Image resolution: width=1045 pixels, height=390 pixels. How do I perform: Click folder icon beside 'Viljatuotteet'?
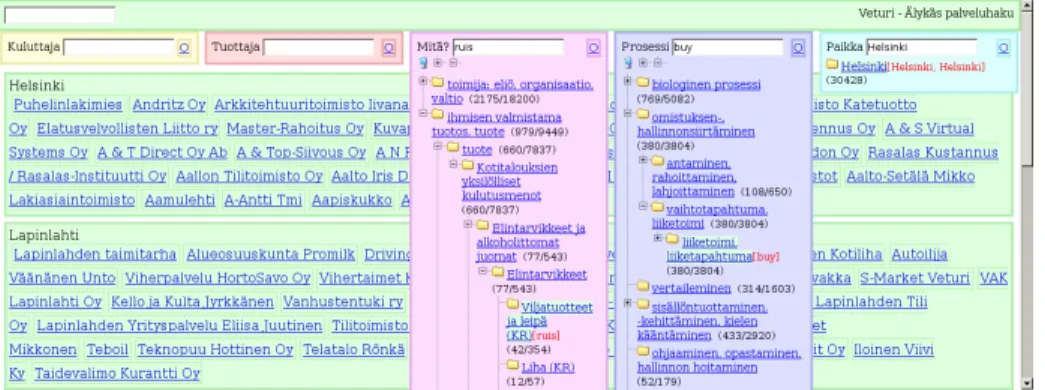pos(513,303)
